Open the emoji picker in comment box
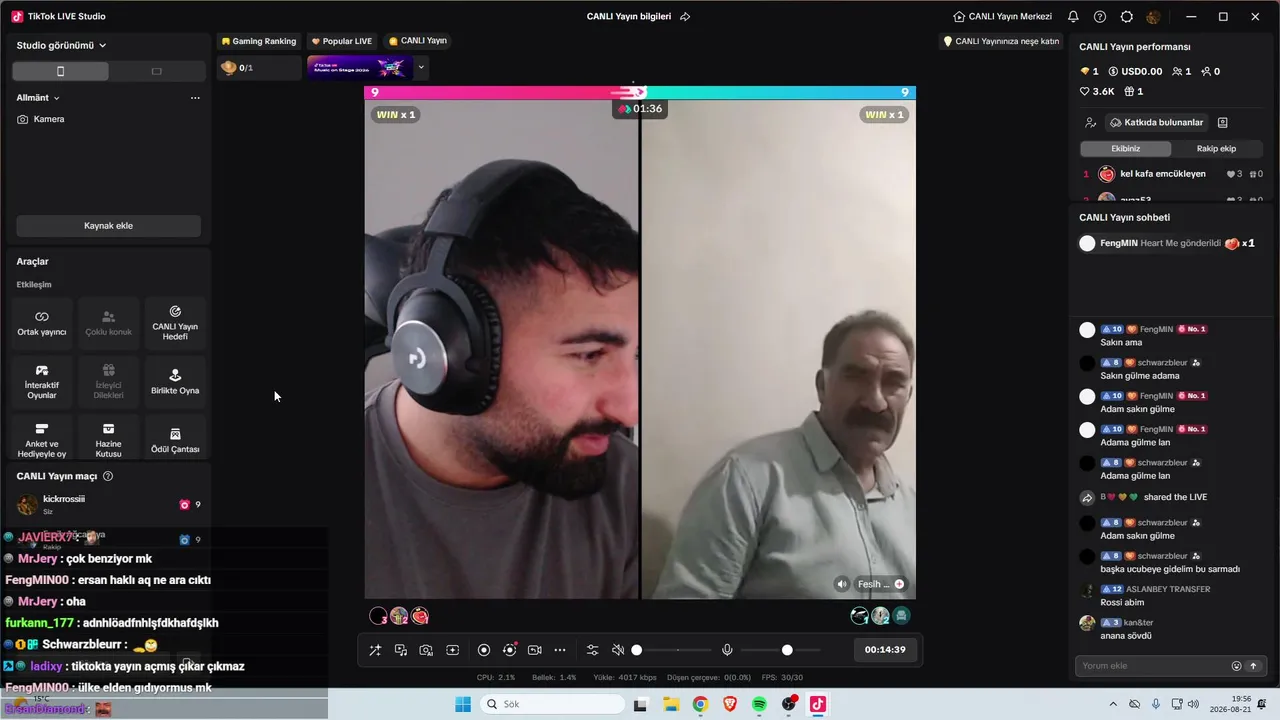Screen dimensions: 1280x720 pos(1236,666)
